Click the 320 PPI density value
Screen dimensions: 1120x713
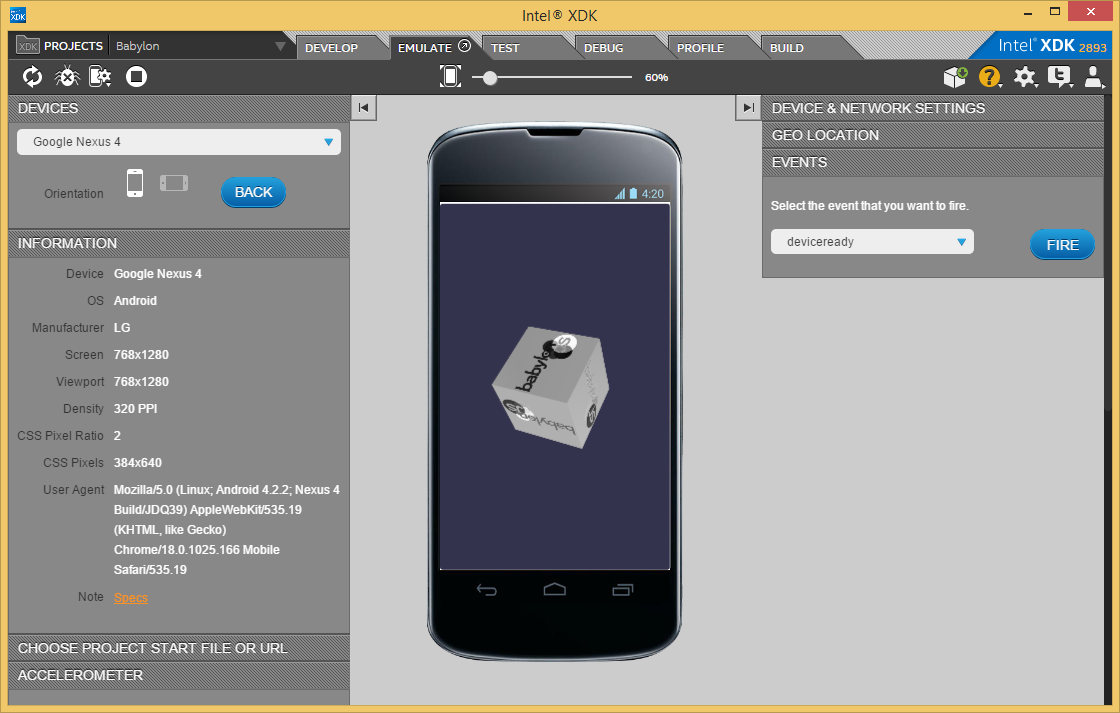click(136, 409)
